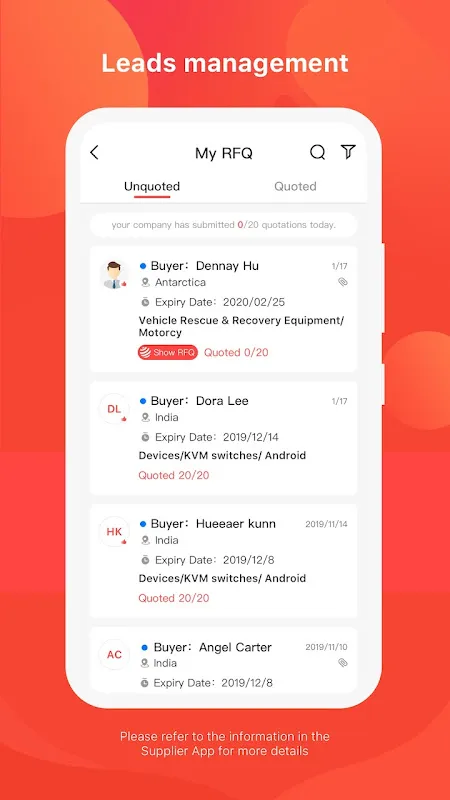The height and width of the screenshot is (800, 450).
Task: Tap the back arrow beside My RFQ
Action: click(94, 153)
